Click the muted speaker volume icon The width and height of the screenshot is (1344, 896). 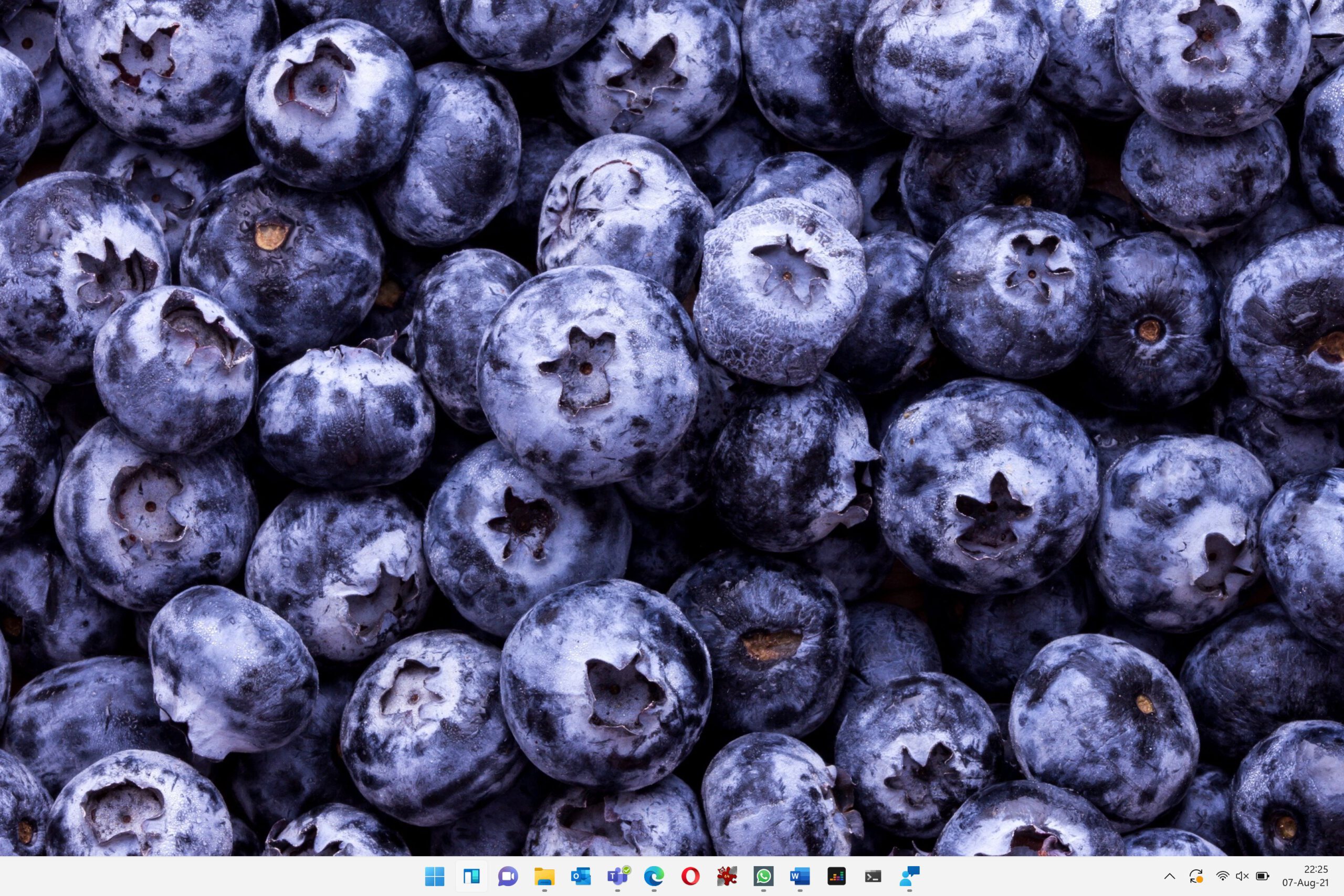(1242, 876)
